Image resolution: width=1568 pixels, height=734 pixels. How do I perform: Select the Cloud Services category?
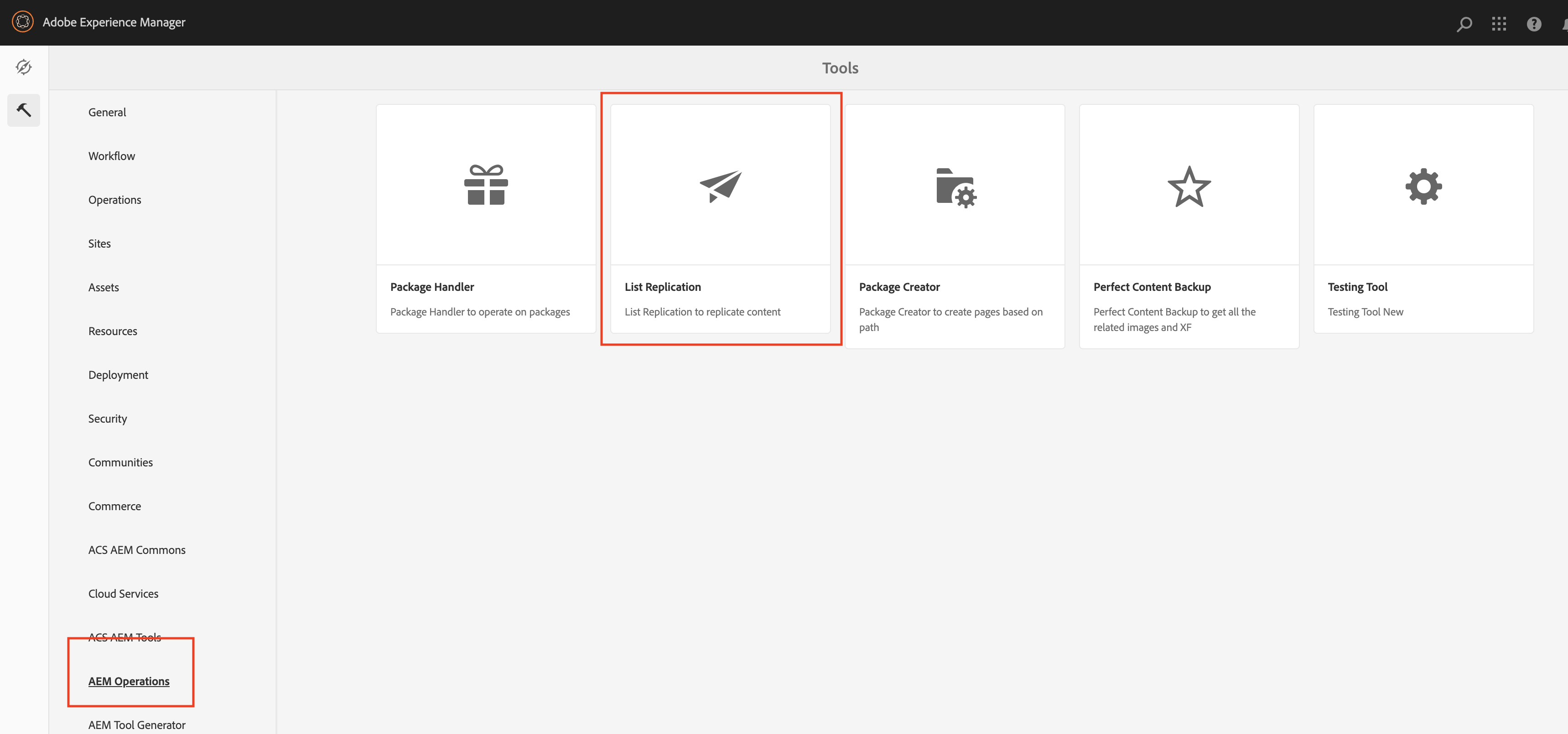[x=123, y=594]
